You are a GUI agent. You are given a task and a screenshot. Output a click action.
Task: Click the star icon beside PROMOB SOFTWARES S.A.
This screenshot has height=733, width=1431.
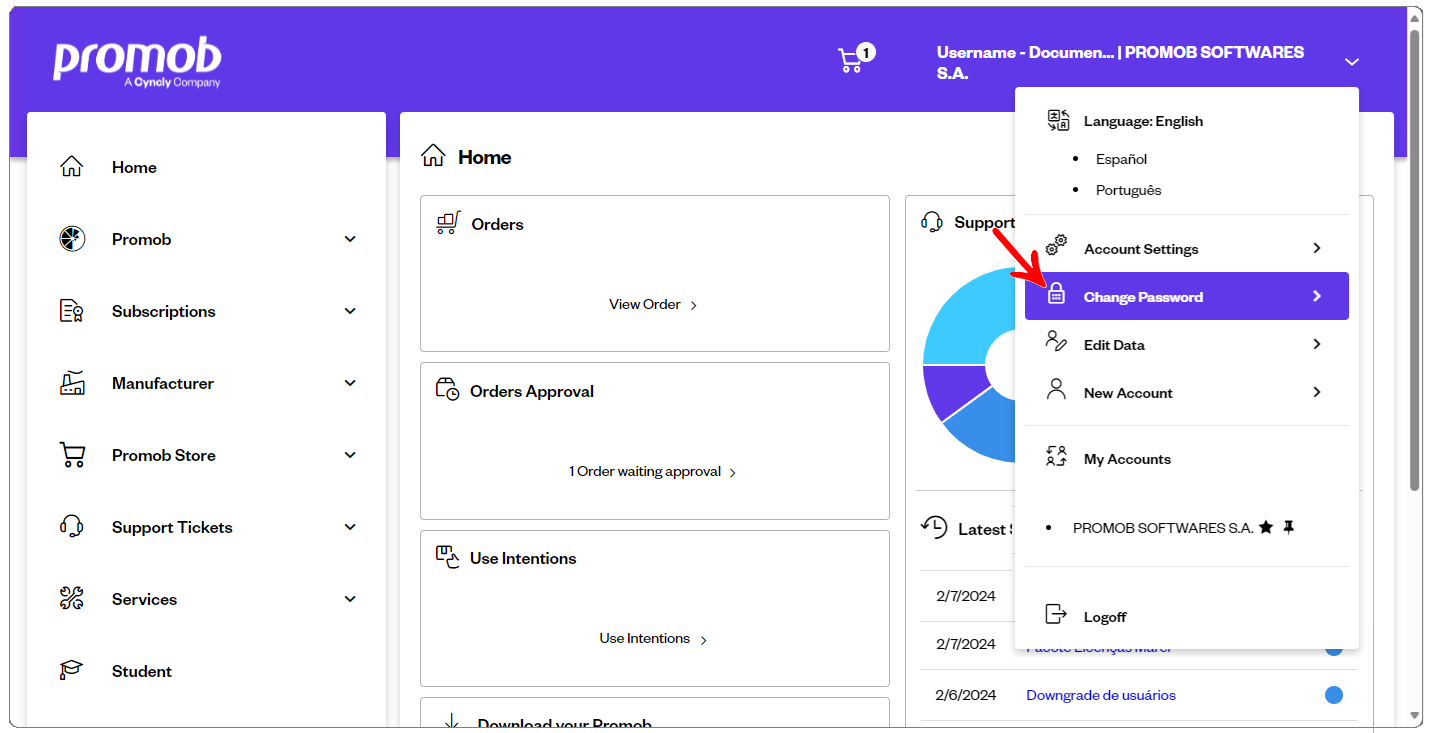1266,527
